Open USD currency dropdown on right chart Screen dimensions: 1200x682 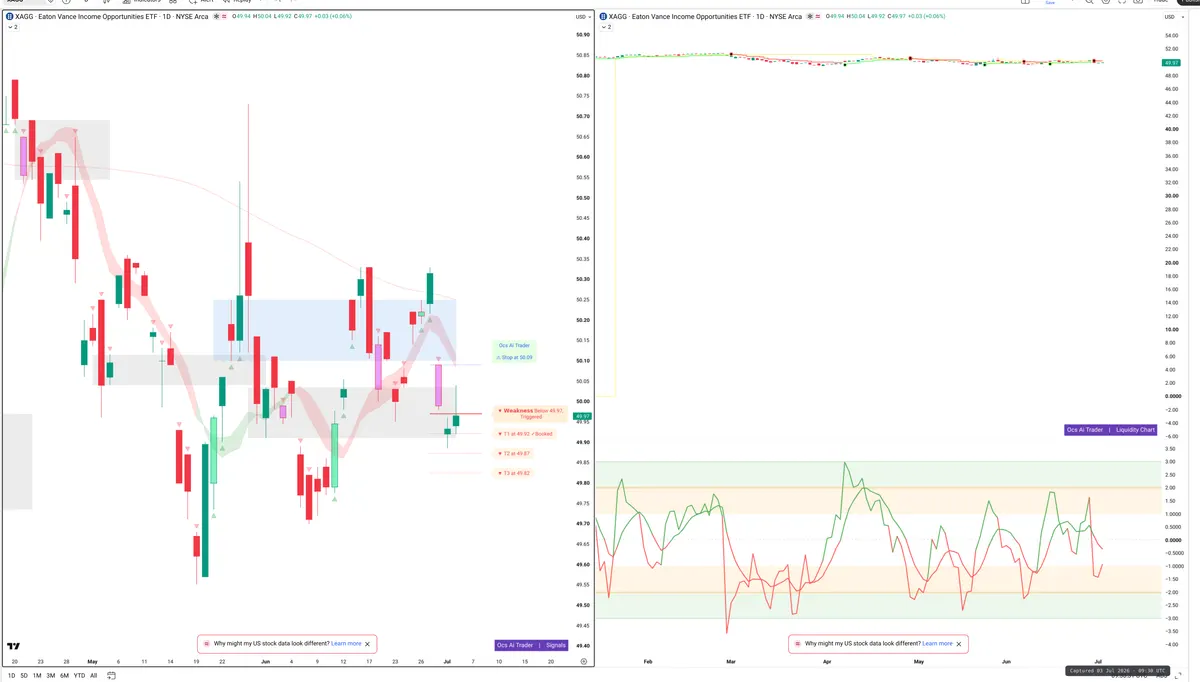click(1172, 17)
